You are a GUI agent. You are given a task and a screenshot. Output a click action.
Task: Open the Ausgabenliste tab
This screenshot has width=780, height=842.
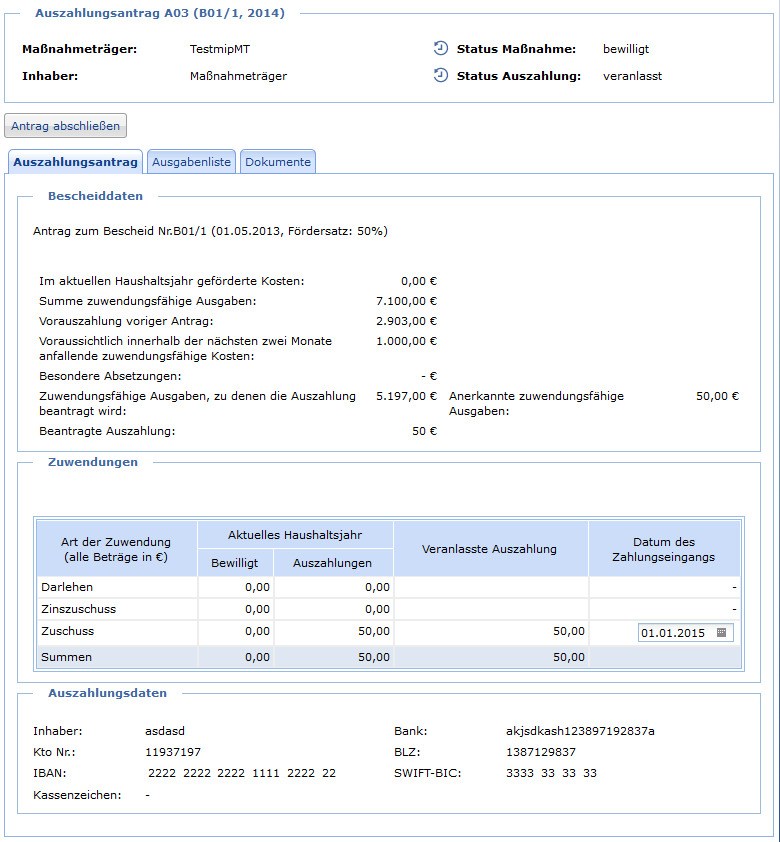pyautogui.click(x=191, y=162)
